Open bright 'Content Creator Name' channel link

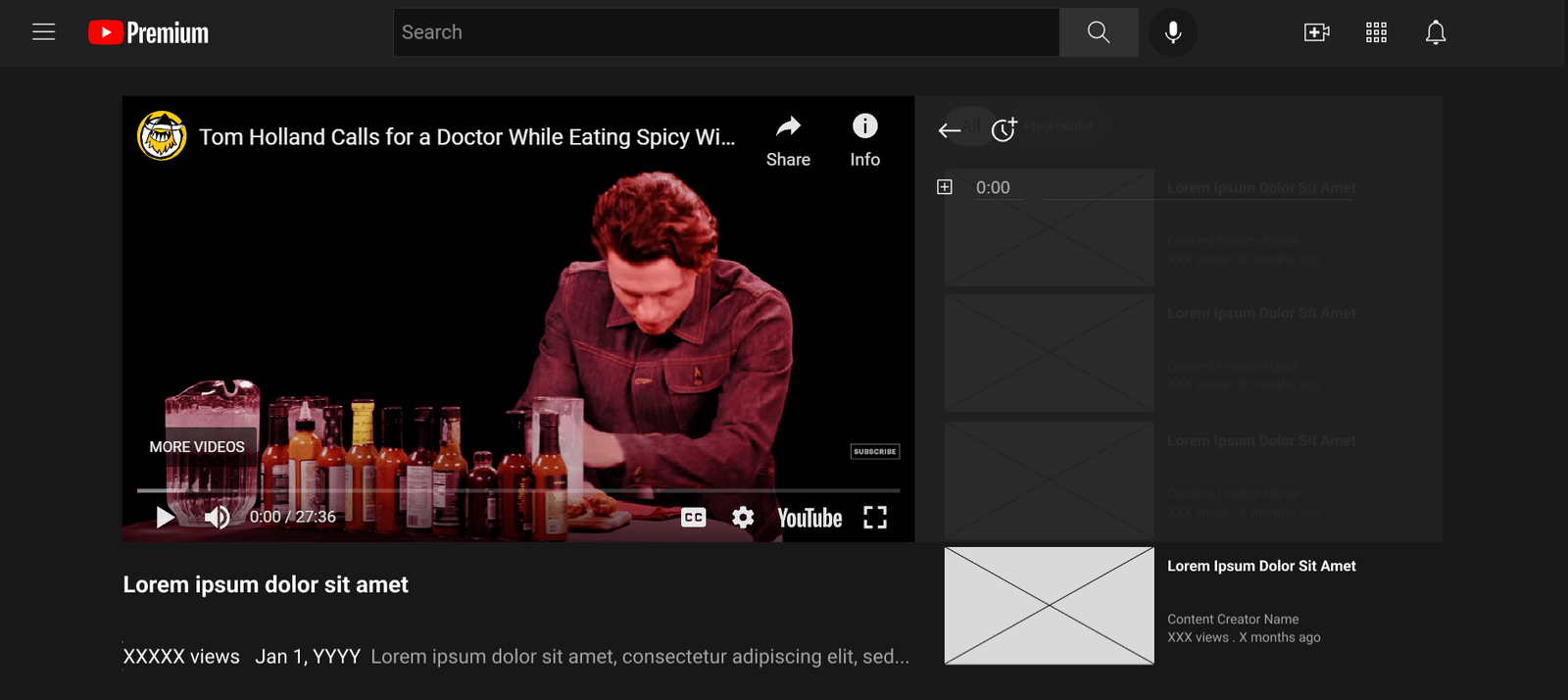[x=1233, y=619]
